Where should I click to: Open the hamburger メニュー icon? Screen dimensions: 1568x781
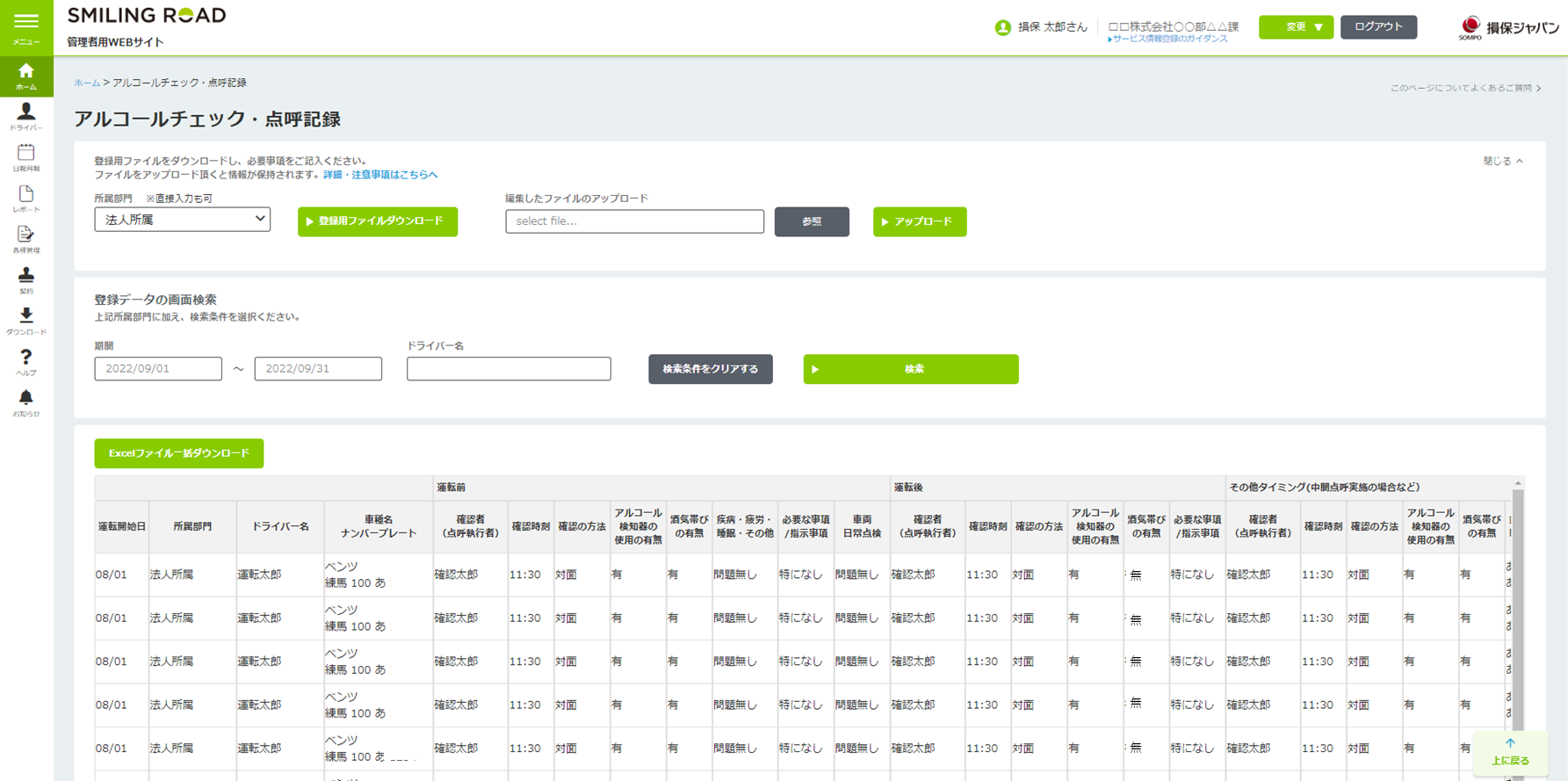pyautogui.click(x=26, y=27)
